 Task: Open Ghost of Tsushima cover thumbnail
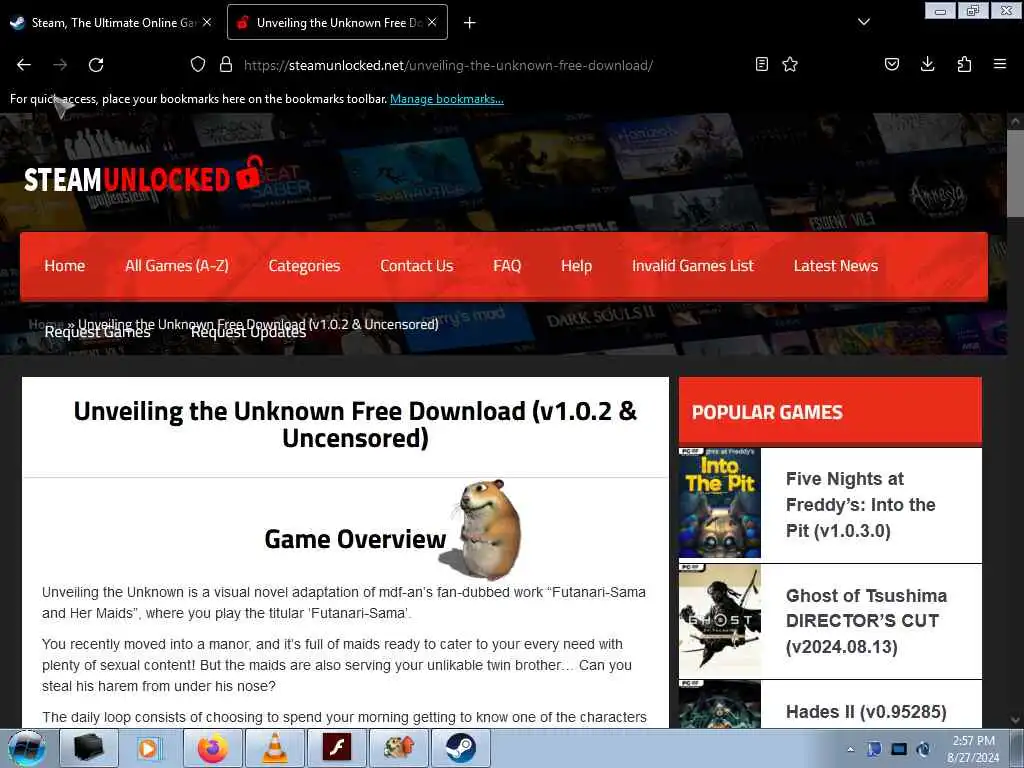(x=720, y=621)
